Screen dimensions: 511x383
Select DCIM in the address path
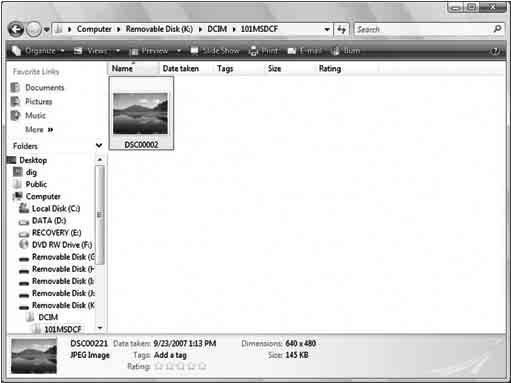[x=217, y=29]
